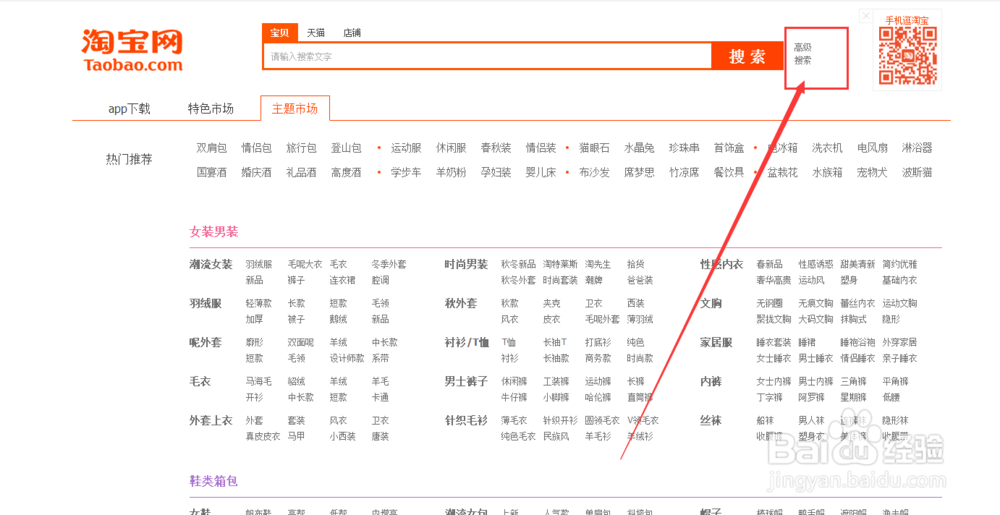Image resolution: width=1000 pixels, height=515 pixels.
Task: Open the 睡衣套装 link
Action: [x=774, y=342]
